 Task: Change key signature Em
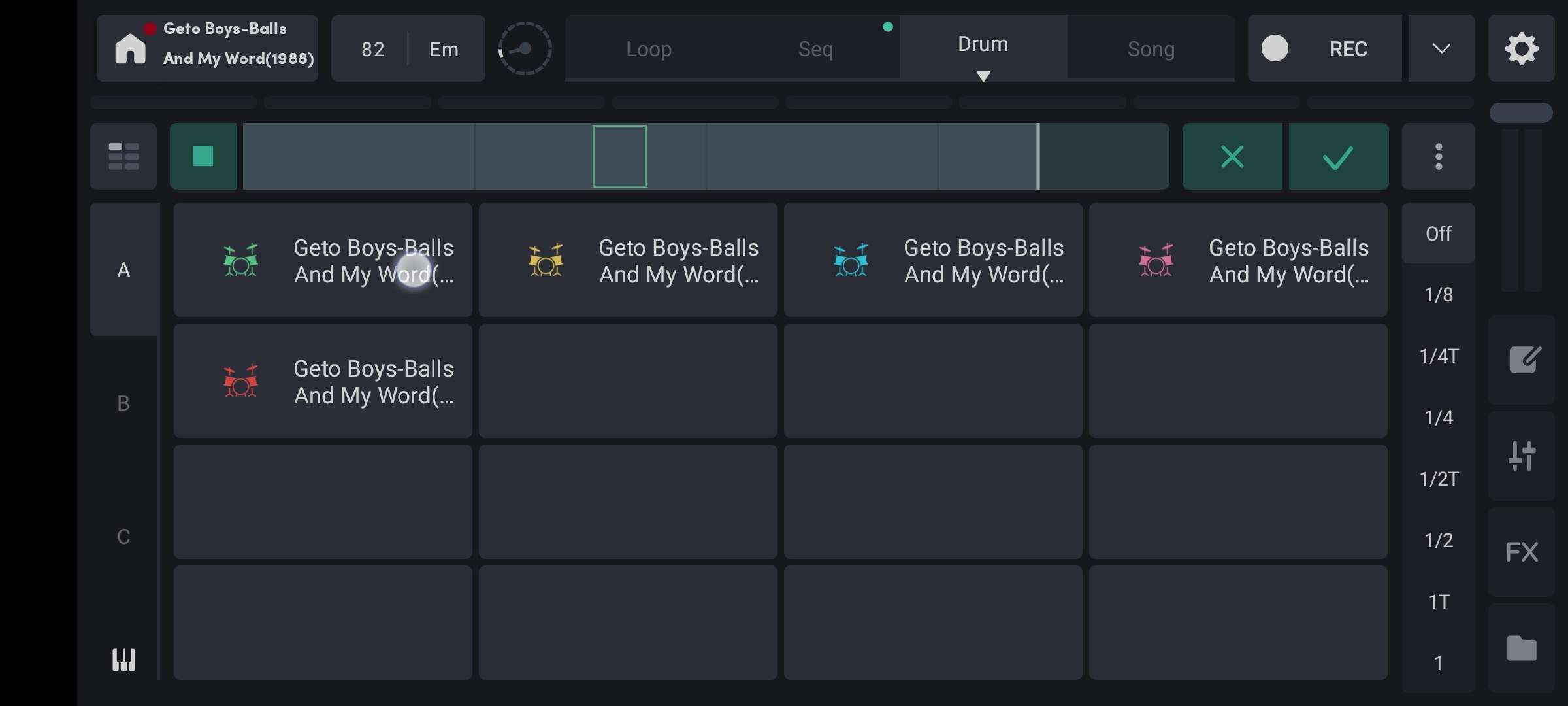pos(444,49)
